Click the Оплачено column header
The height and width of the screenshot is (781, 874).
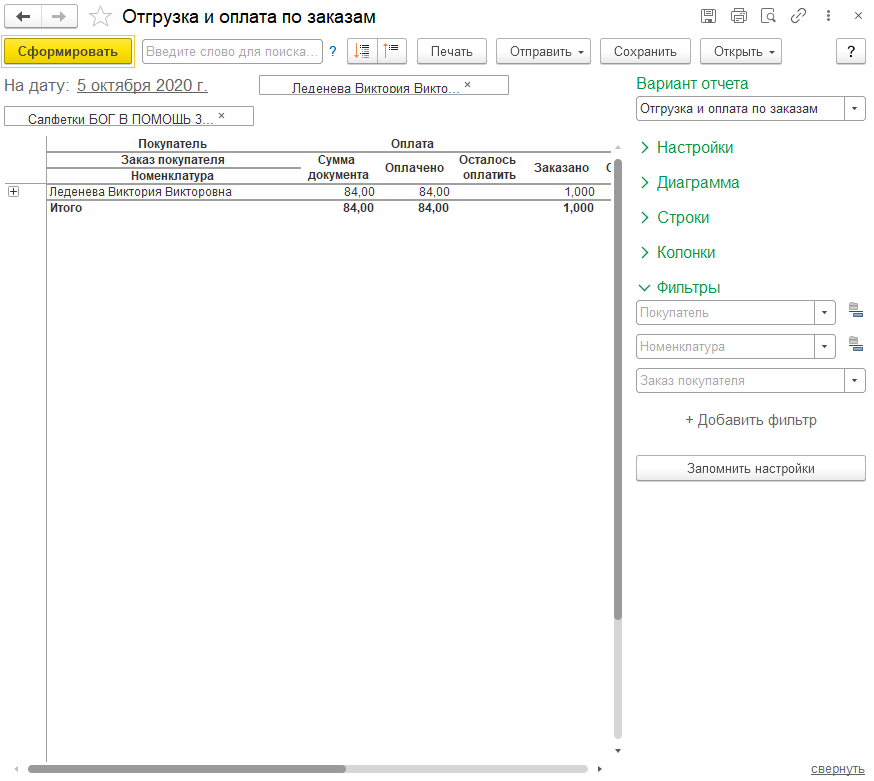414,168
